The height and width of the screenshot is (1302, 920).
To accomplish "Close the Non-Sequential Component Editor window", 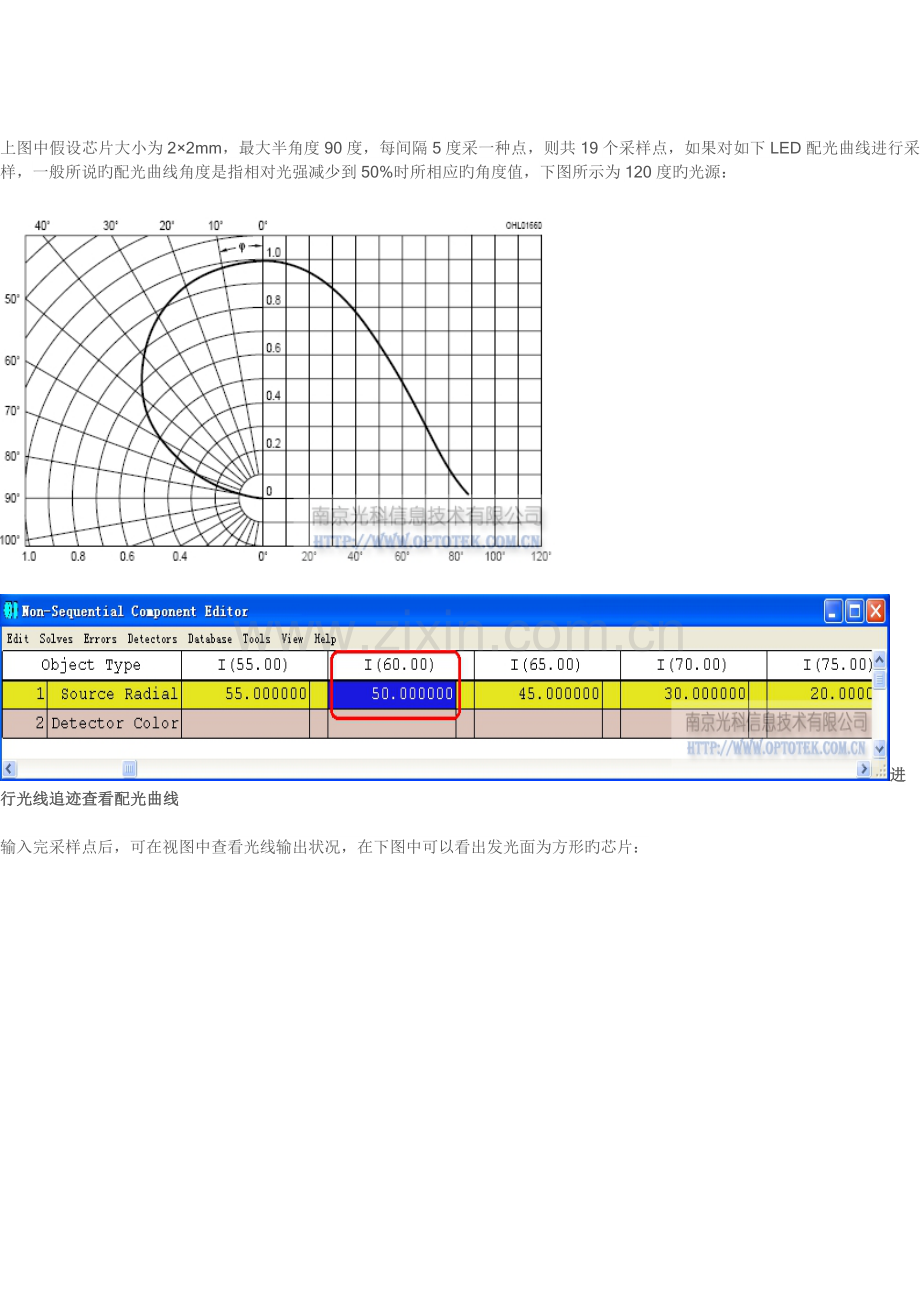I will [x=876, y=611].
